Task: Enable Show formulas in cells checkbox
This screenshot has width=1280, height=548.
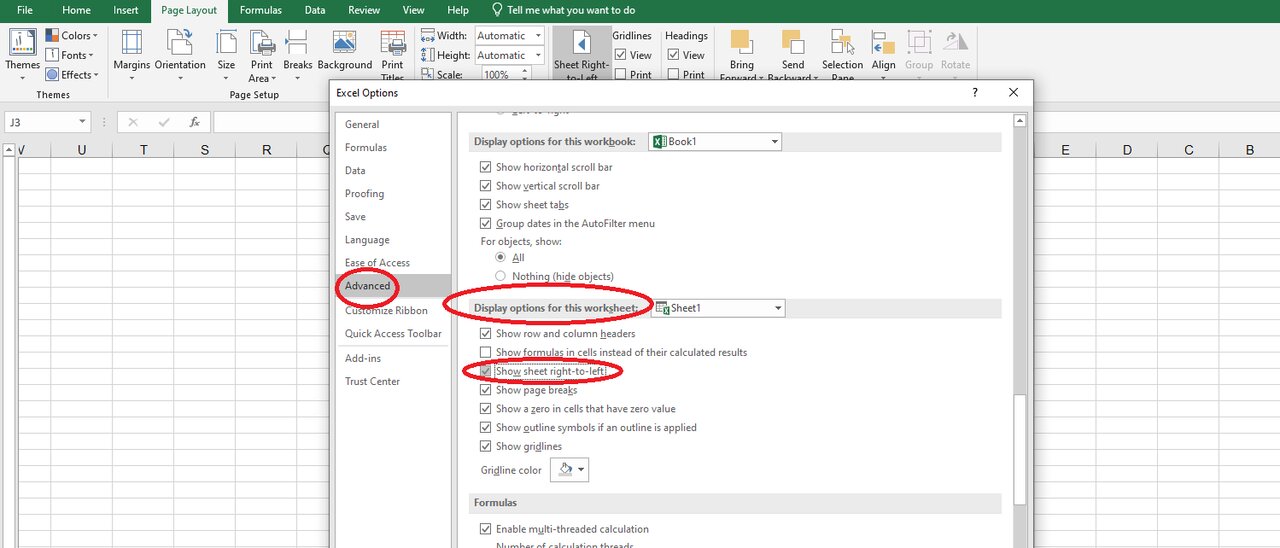Action: pyautogui.click(x=486, y=352)
